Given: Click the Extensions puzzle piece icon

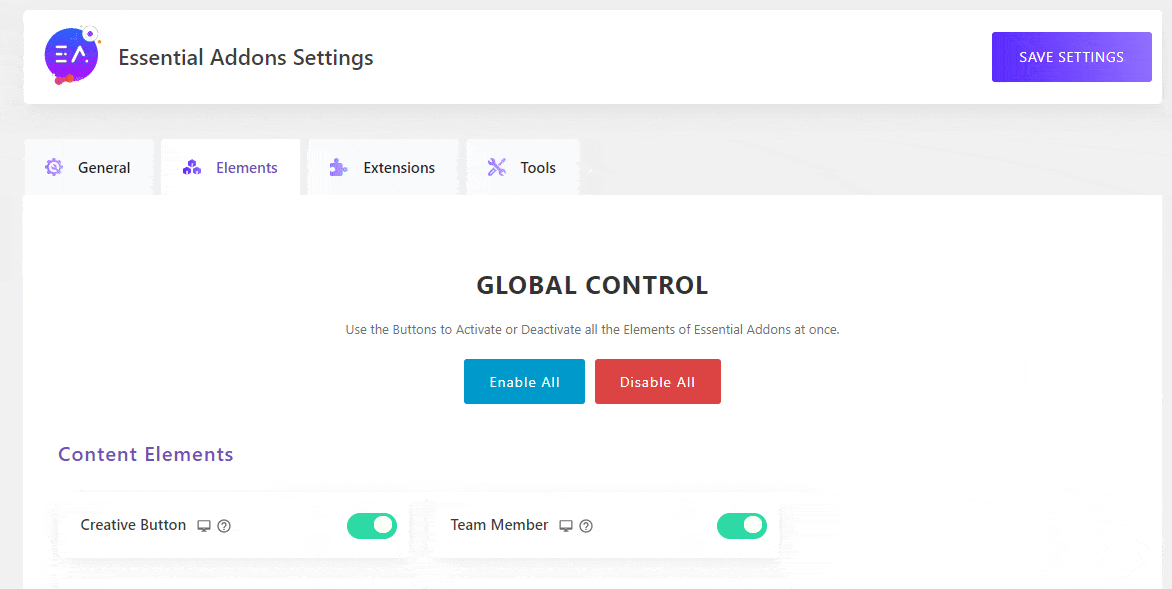Looking at the screenshot, I should (x=339, y=167).
